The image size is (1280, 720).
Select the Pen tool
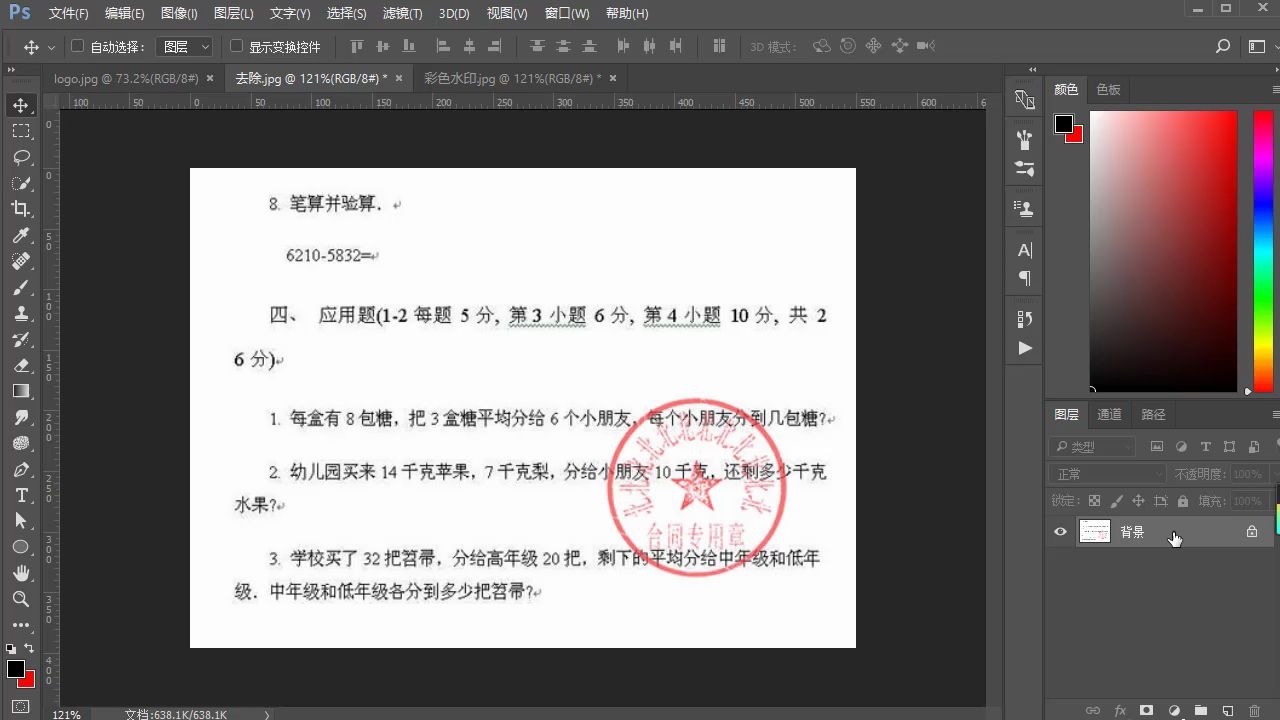[x=20, y=469]
